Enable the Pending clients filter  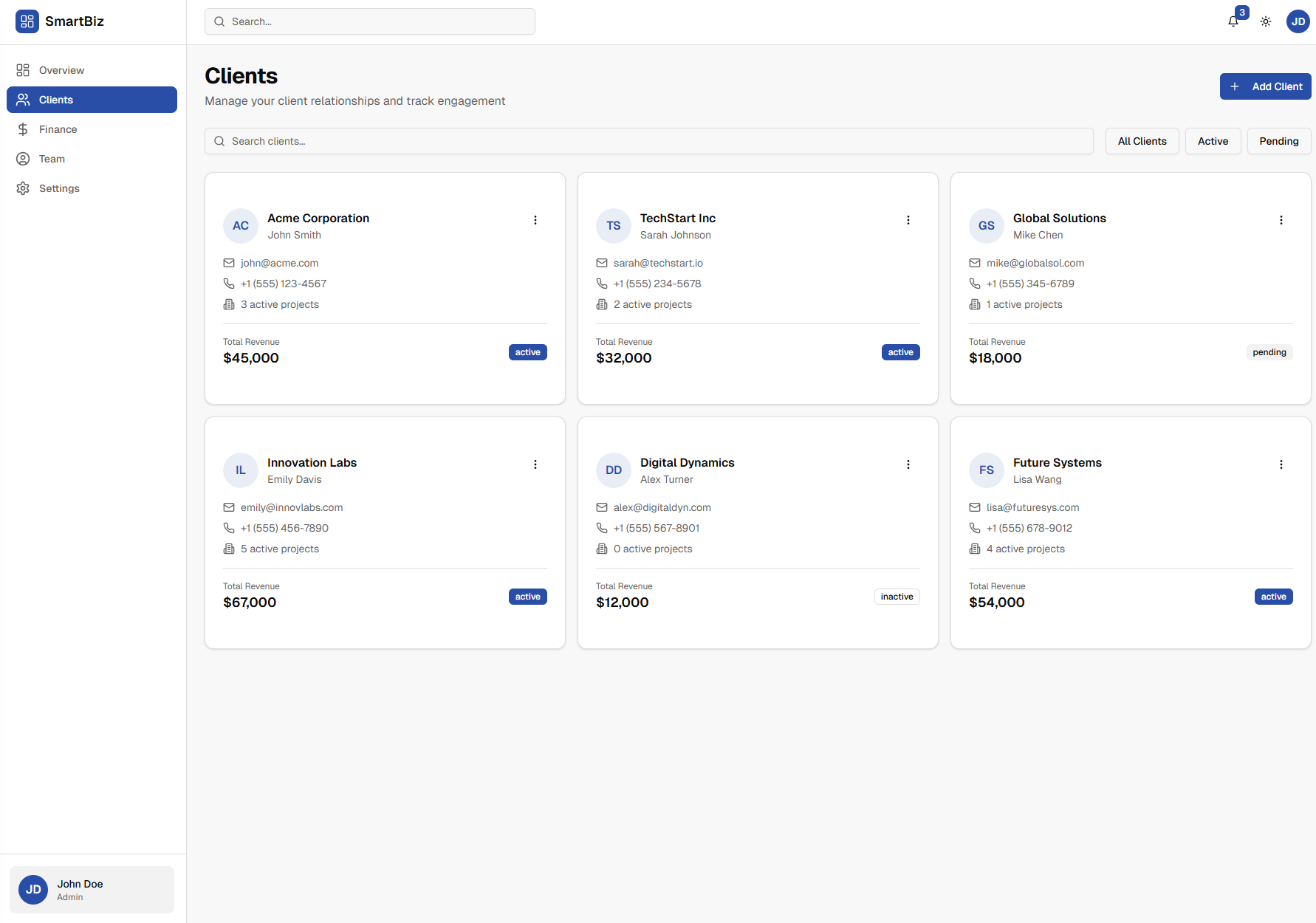[x=1278, y=140]
